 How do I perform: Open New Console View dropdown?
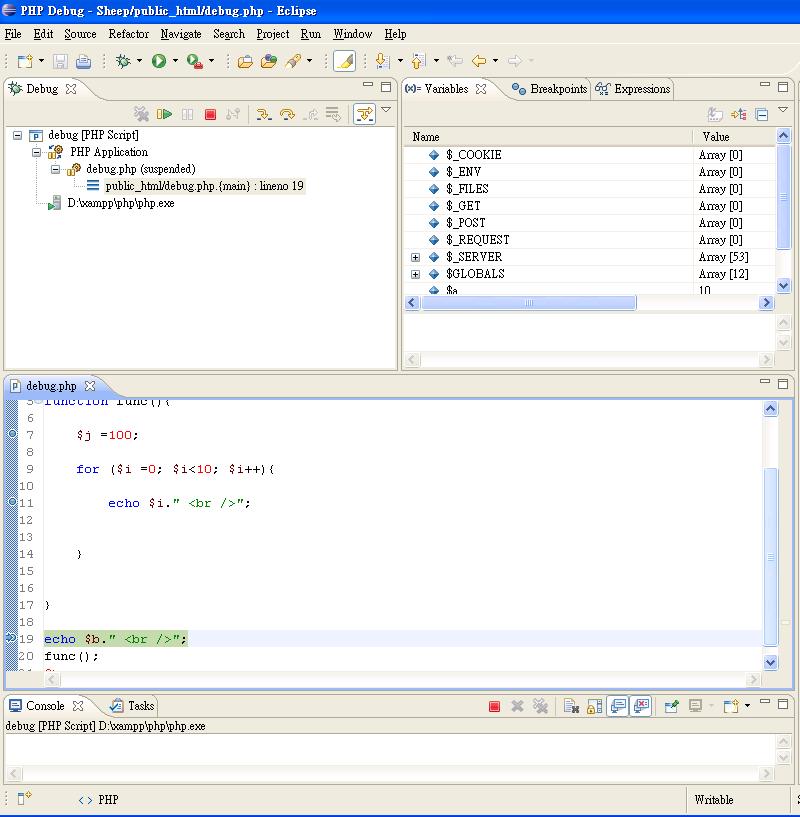[747, 706]
